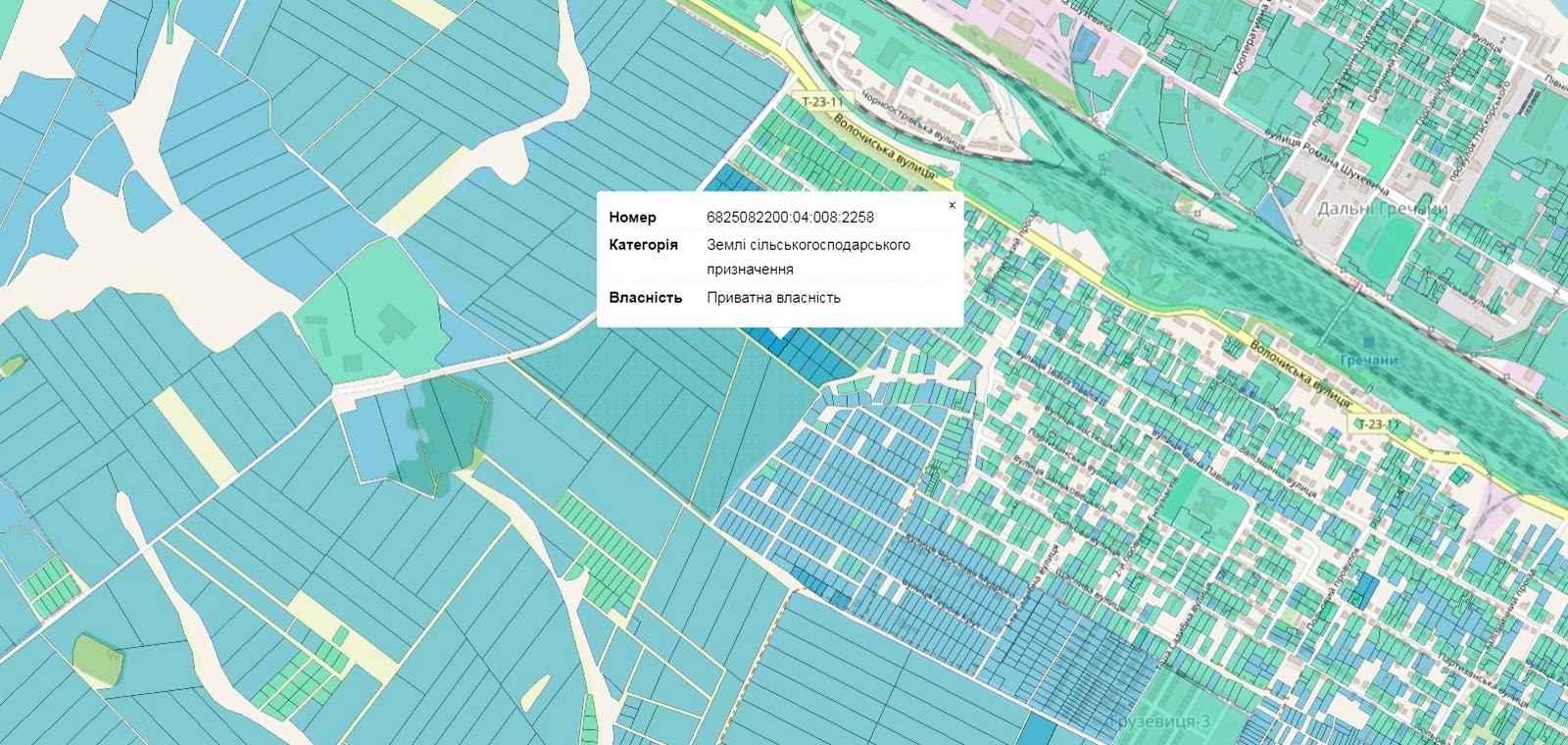Click the Власність row label in popup

coord(645,298)
